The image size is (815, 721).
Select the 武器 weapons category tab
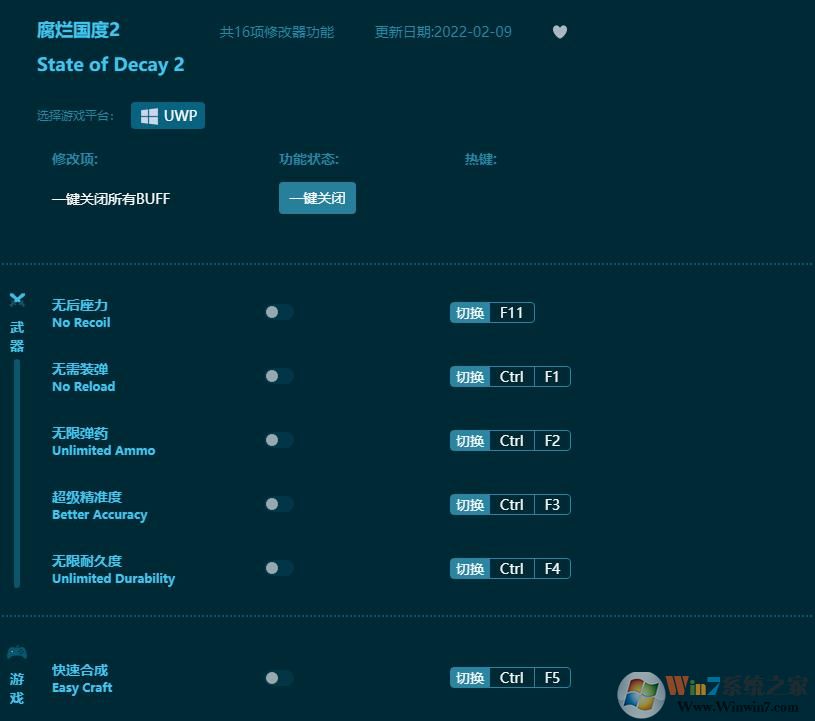coord(17,336)
